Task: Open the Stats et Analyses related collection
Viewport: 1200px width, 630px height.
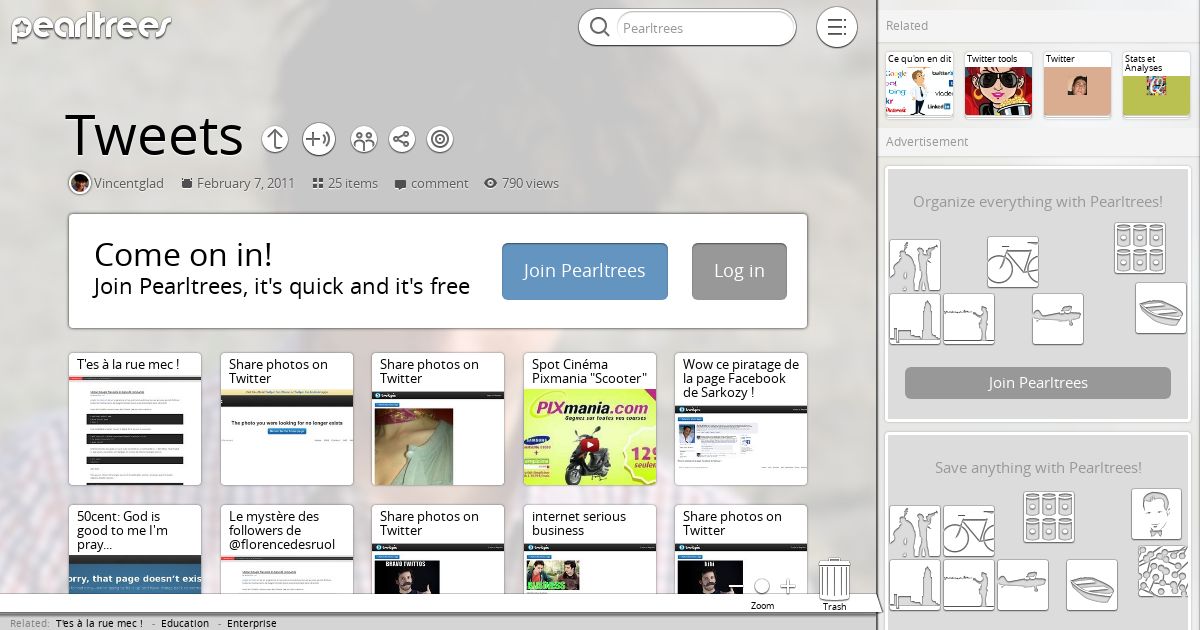Action: coord(1156,84)
